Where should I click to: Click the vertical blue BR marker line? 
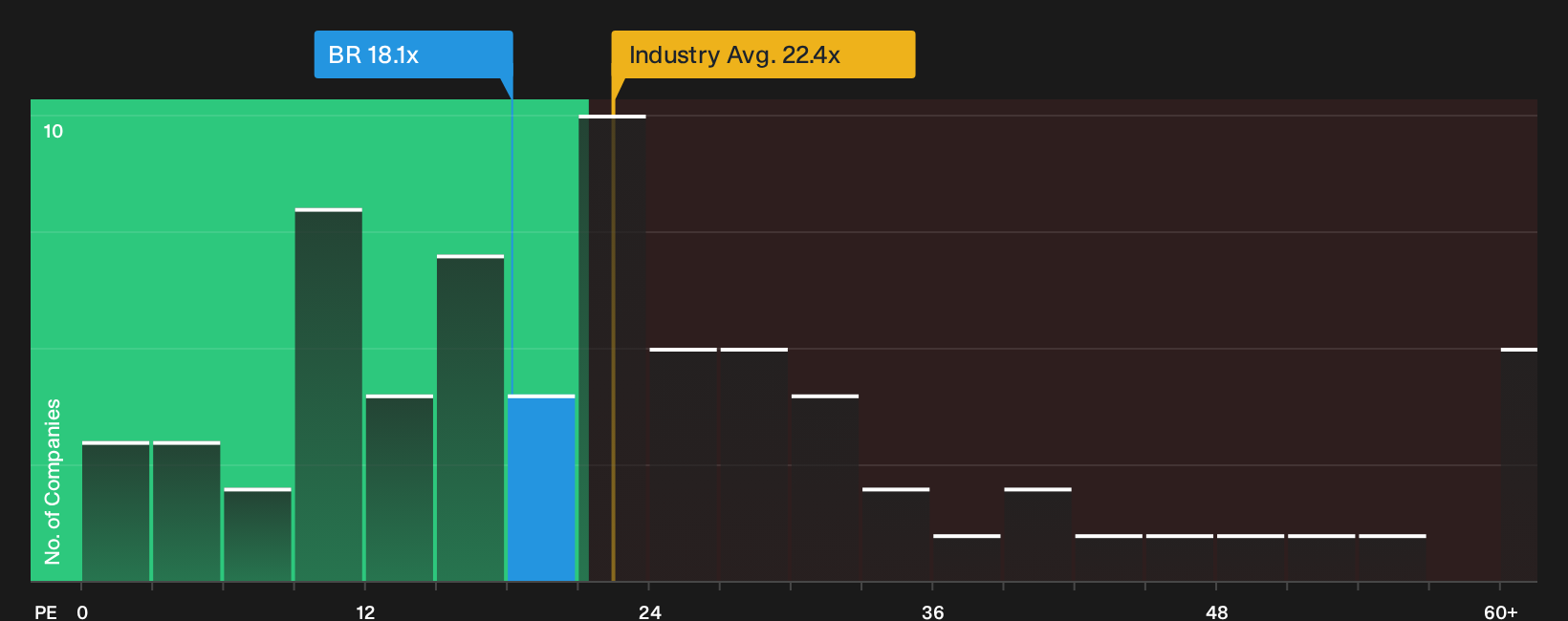[x=512, y=239]
